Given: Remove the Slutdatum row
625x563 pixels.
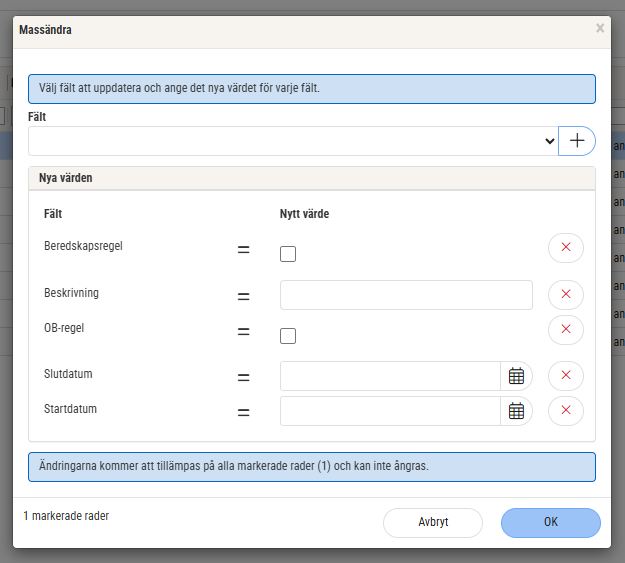Looking at the screenshot, I should point(565,375).
